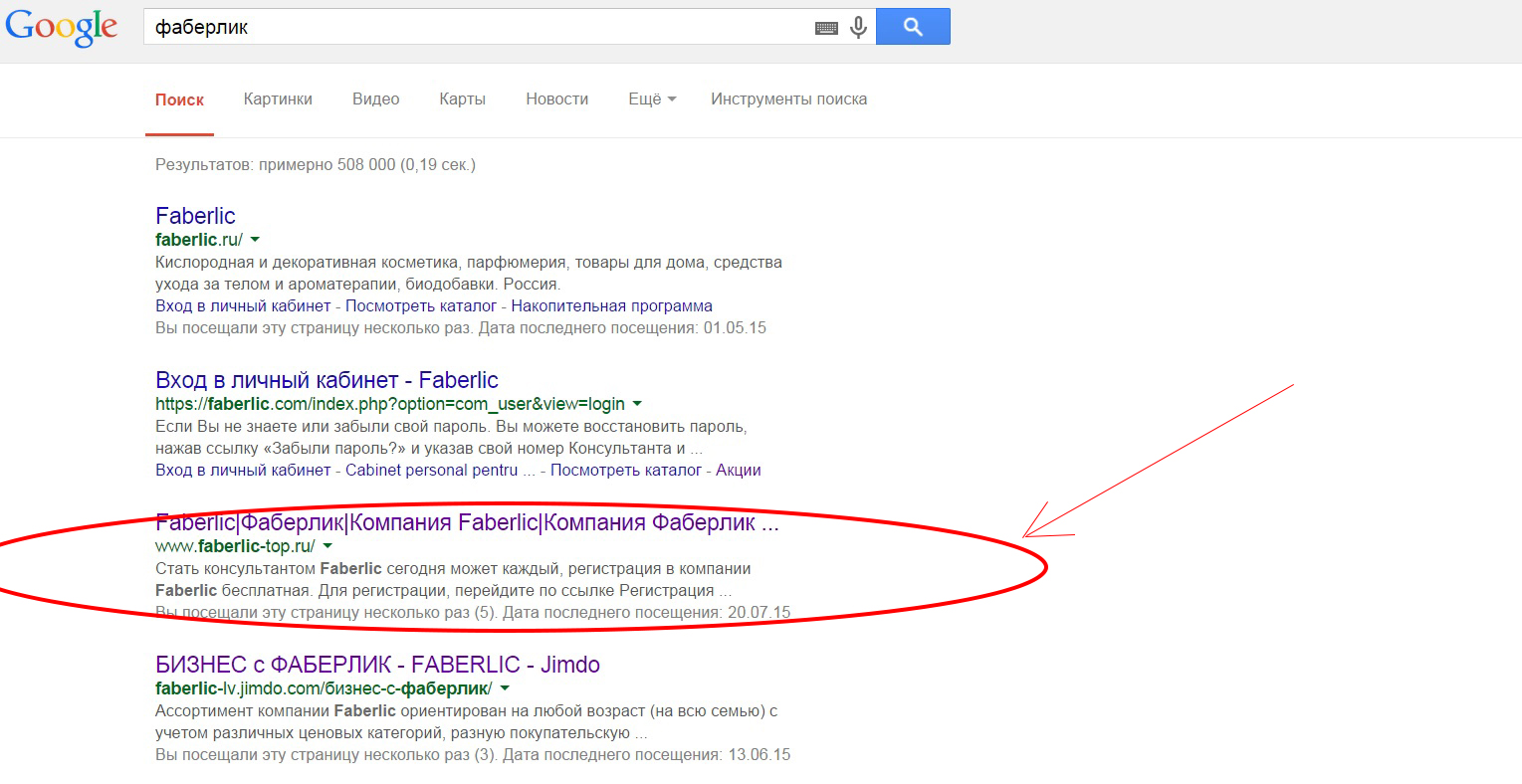Click the visit note dated 01.05.15
Image resolution: width=1522 pixels, height=784 pixels.
[x=461, y=328]
